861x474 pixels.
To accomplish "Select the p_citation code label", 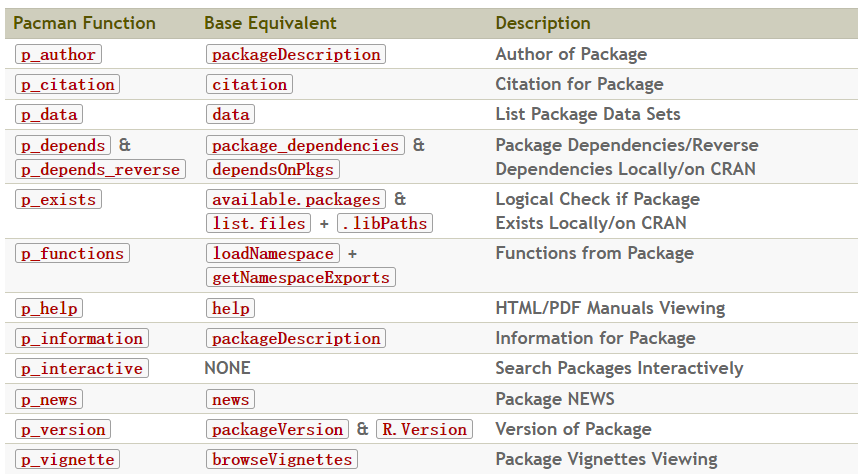I will pyautogui.click(x=68, y=84).
